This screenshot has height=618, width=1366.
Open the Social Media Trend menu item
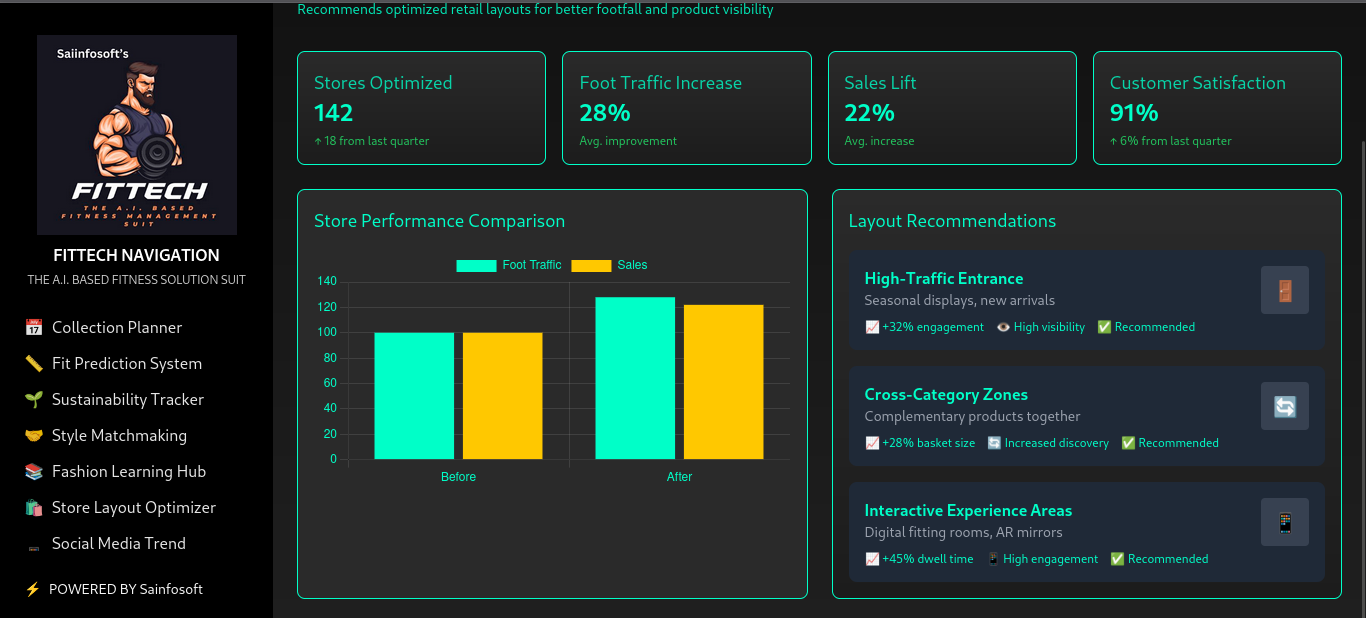pos(118,544)
